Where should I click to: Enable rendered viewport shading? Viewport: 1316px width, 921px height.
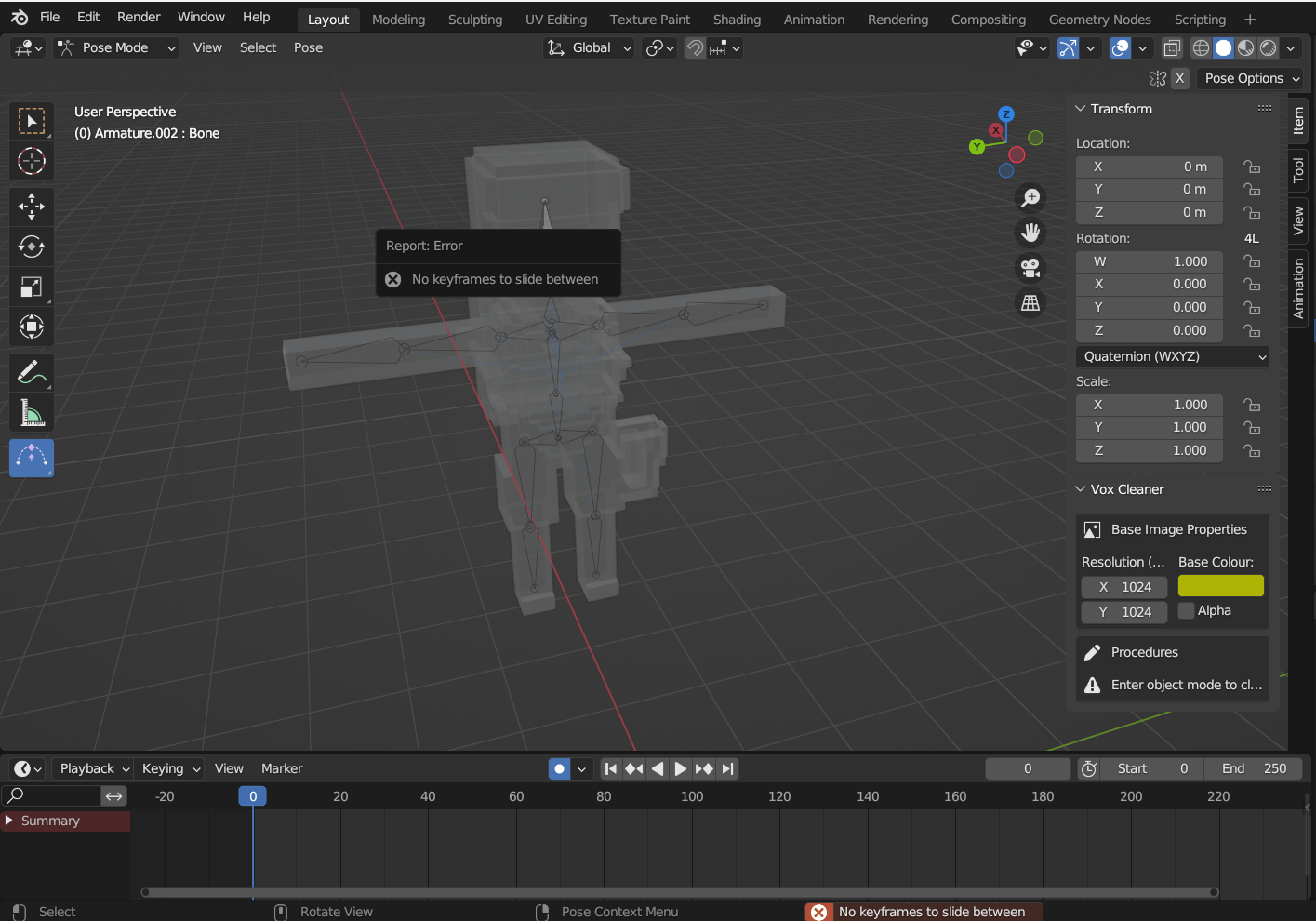[1269, 47]
